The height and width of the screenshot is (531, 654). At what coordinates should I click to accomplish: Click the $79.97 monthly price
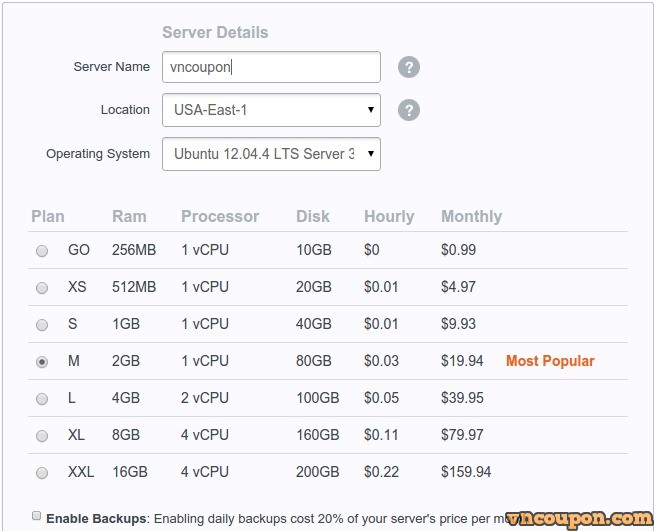coord(462,435)
